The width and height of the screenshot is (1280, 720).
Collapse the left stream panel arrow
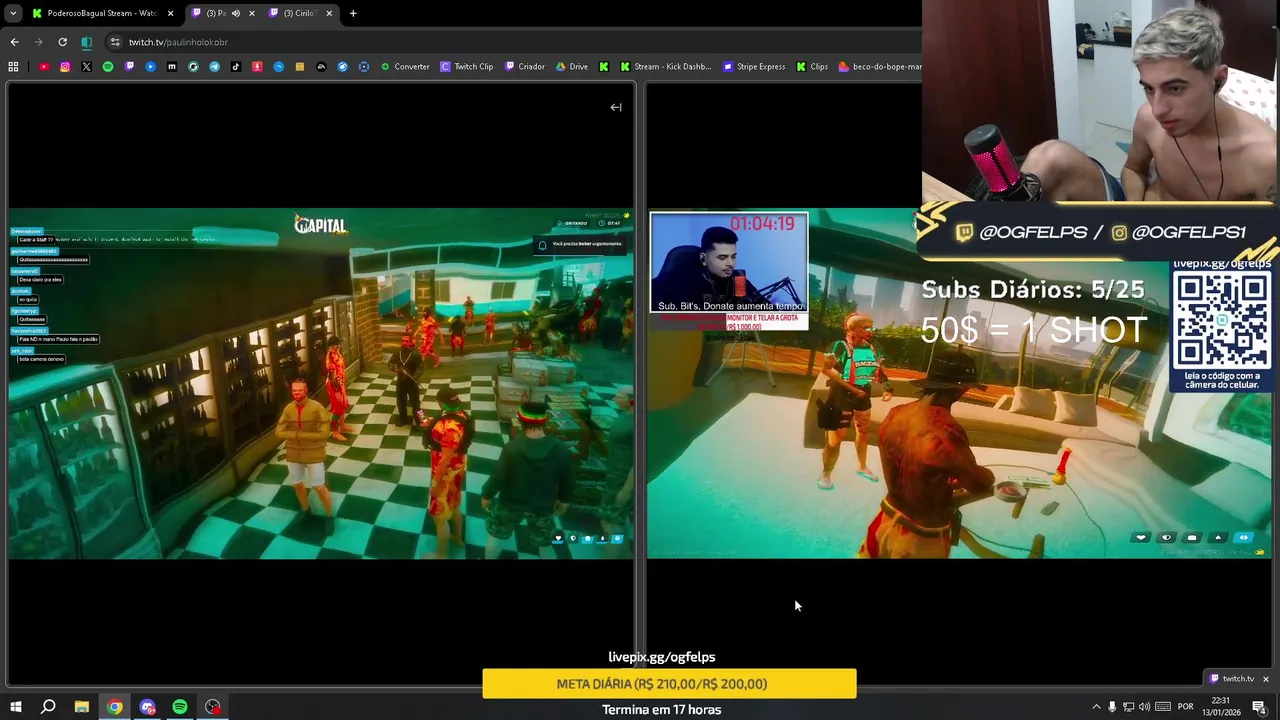tap(616, 107)
